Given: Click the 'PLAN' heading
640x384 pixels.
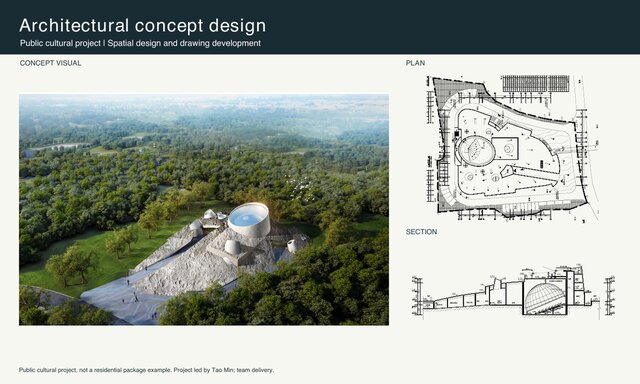Looking at the screenshot, I should click(x=415, y=63).
